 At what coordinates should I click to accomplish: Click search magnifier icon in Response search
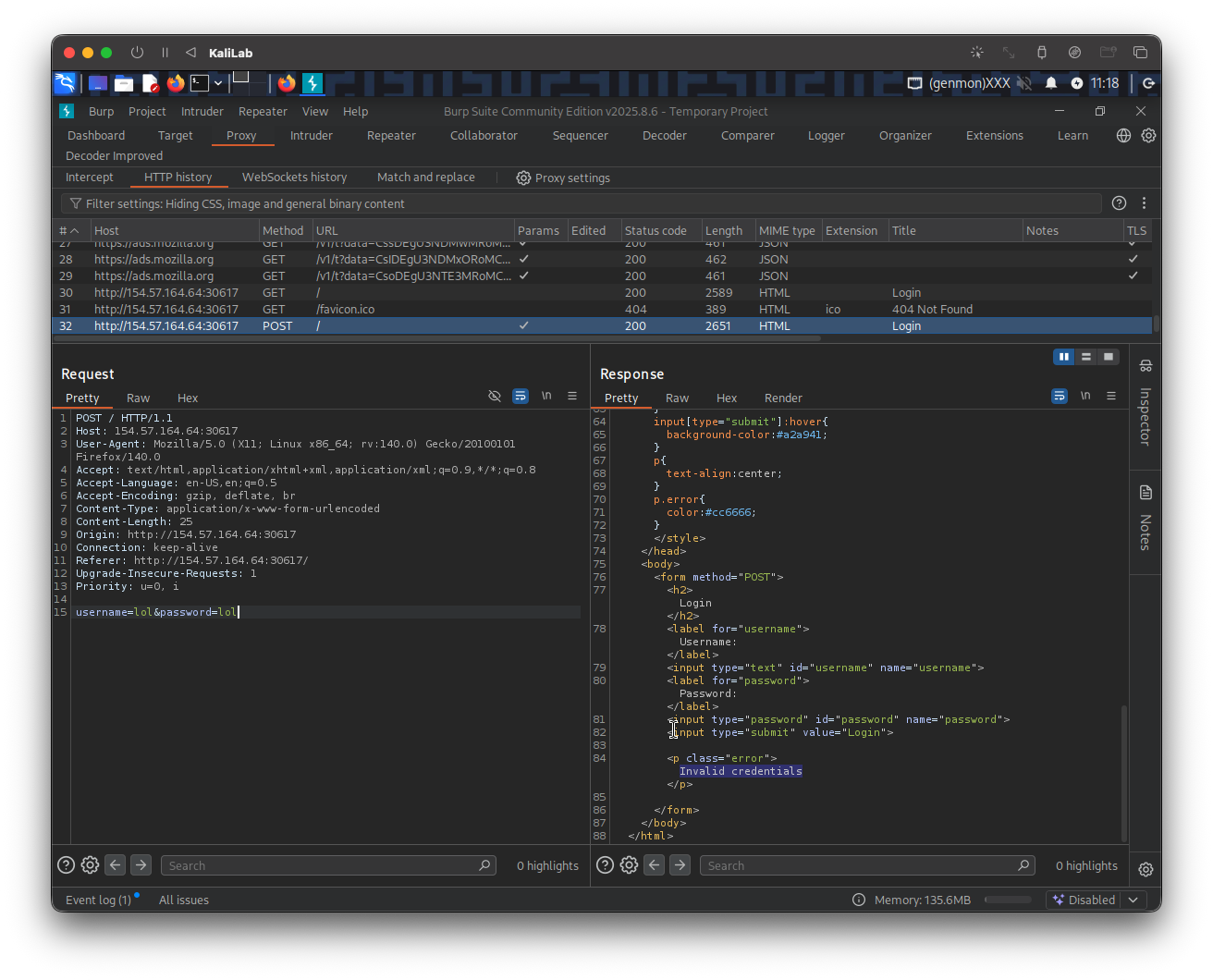(1023, 865)
